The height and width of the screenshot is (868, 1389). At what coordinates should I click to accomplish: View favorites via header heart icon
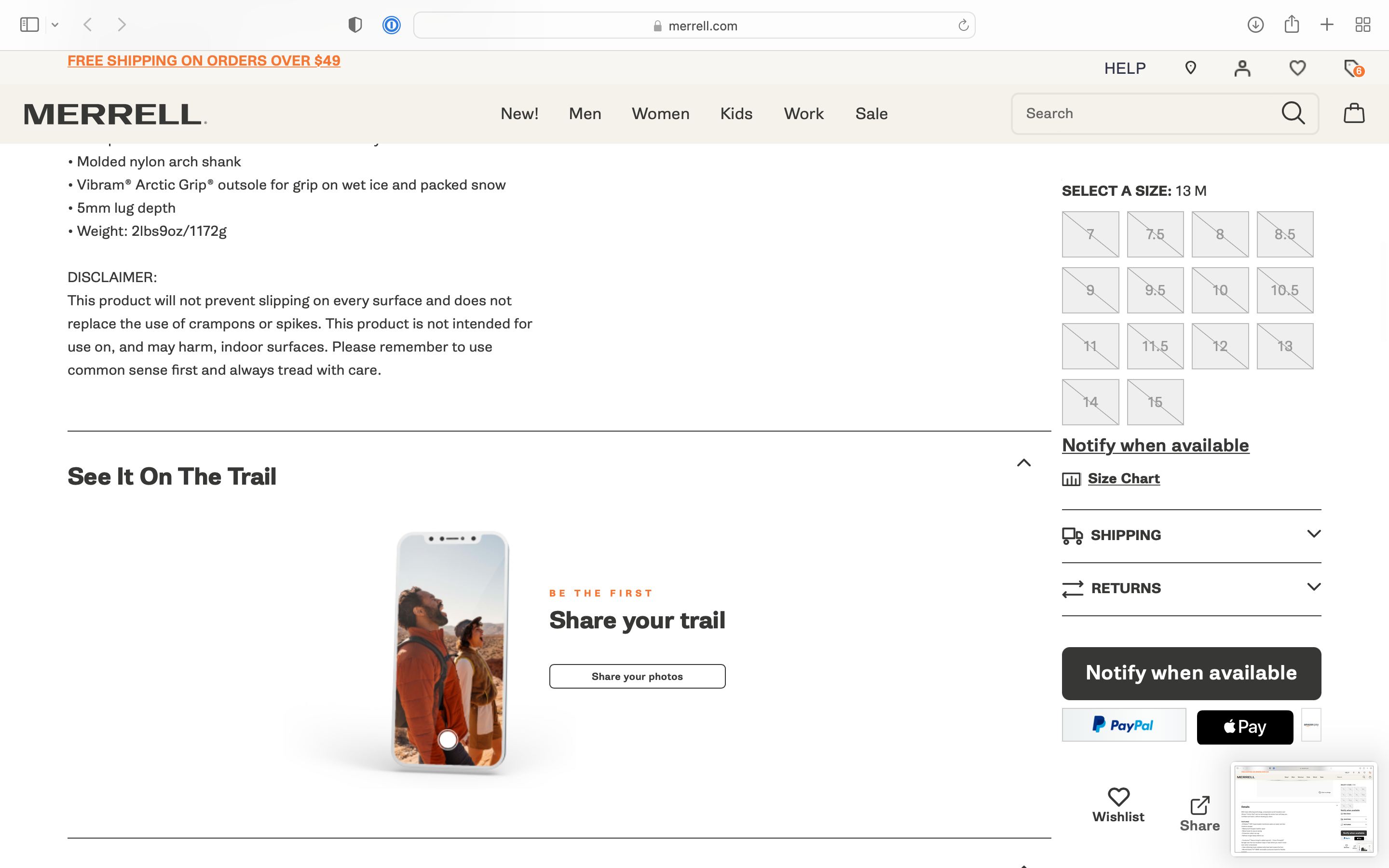[1297, 68]
